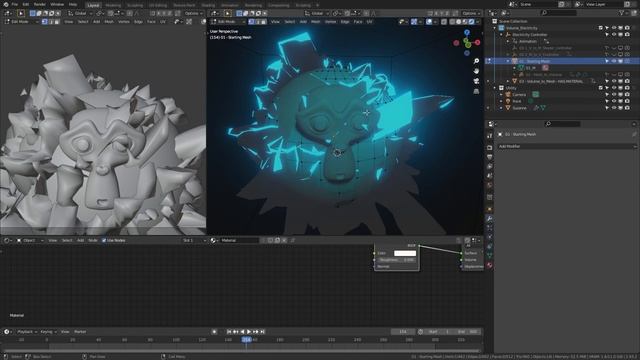Open Keying popover in timeline
The height and width of the screenshot is (360, 640).
point(48,332)
